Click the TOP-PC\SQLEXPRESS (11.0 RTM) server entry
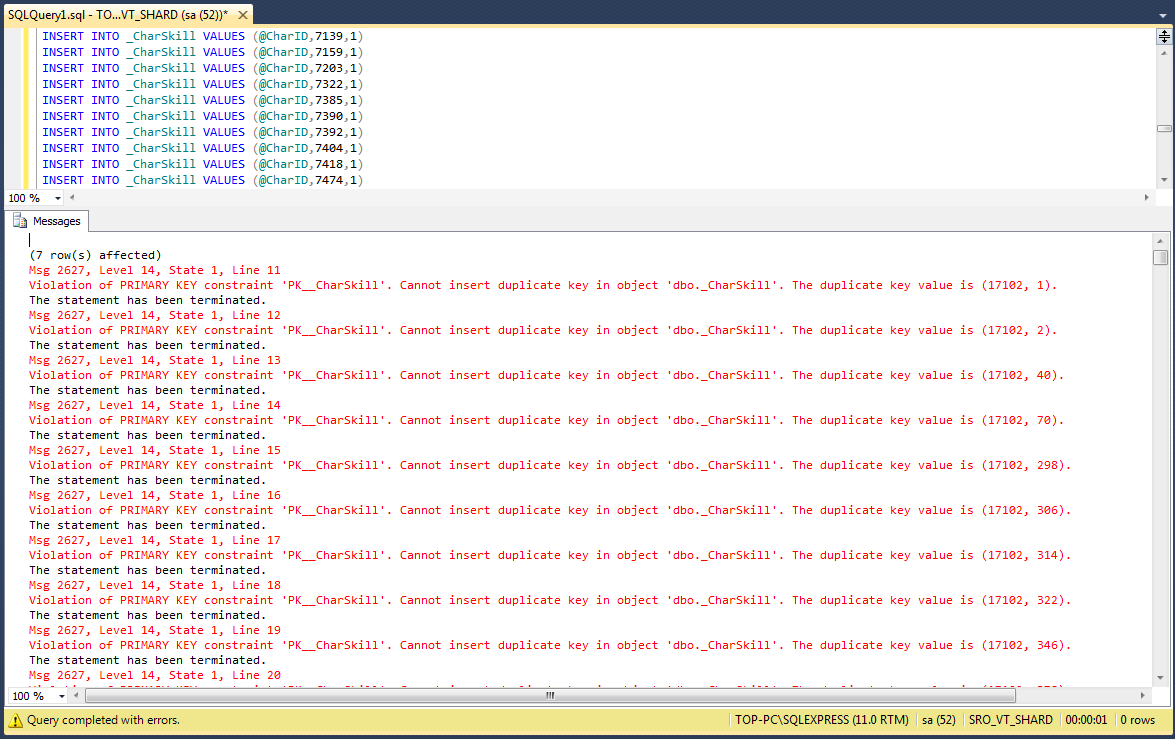This screenshot has width=1175, height=739. (x=821, y=720)
